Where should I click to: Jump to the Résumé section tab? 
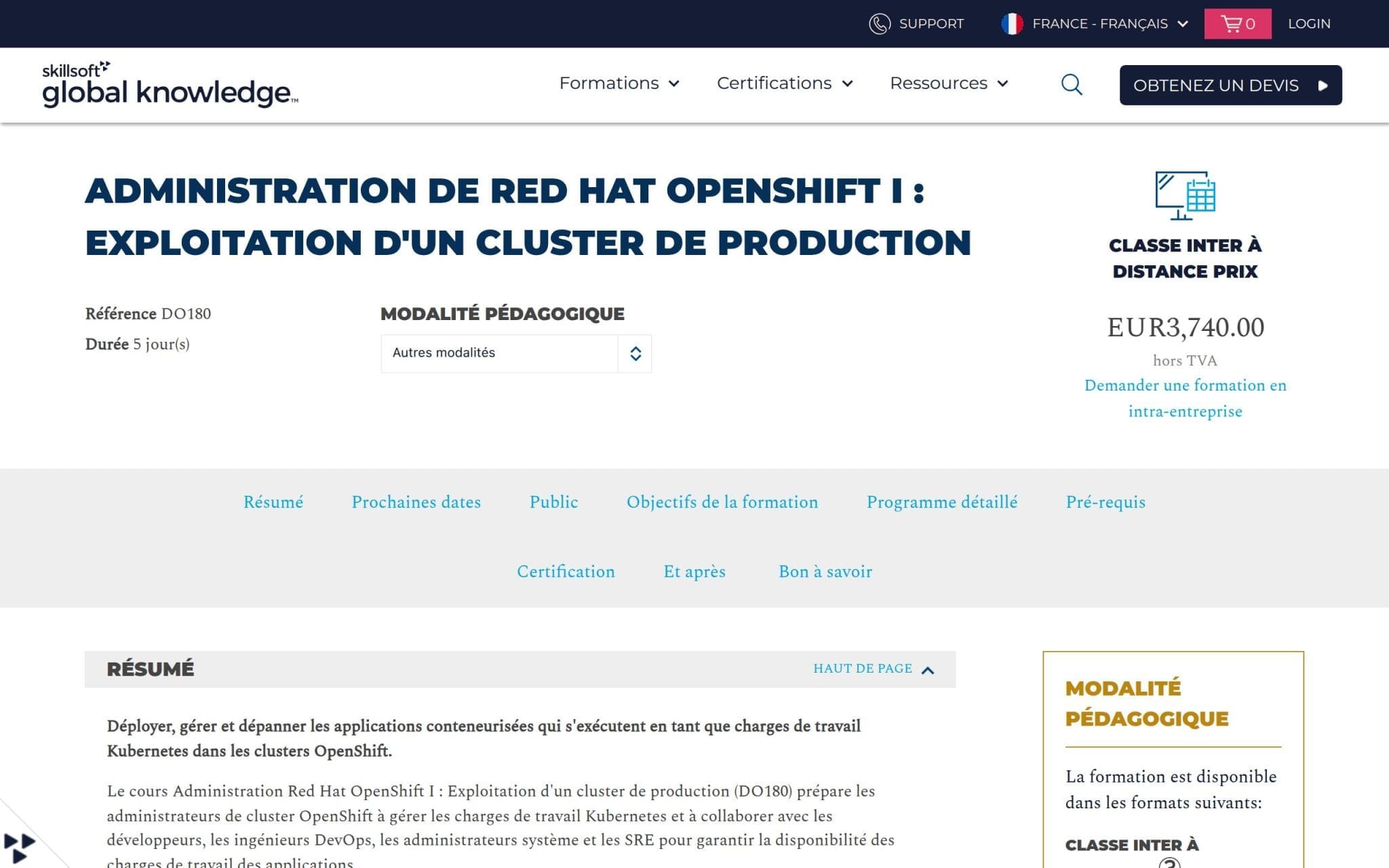pyautogui.click(x=273, y=502)
